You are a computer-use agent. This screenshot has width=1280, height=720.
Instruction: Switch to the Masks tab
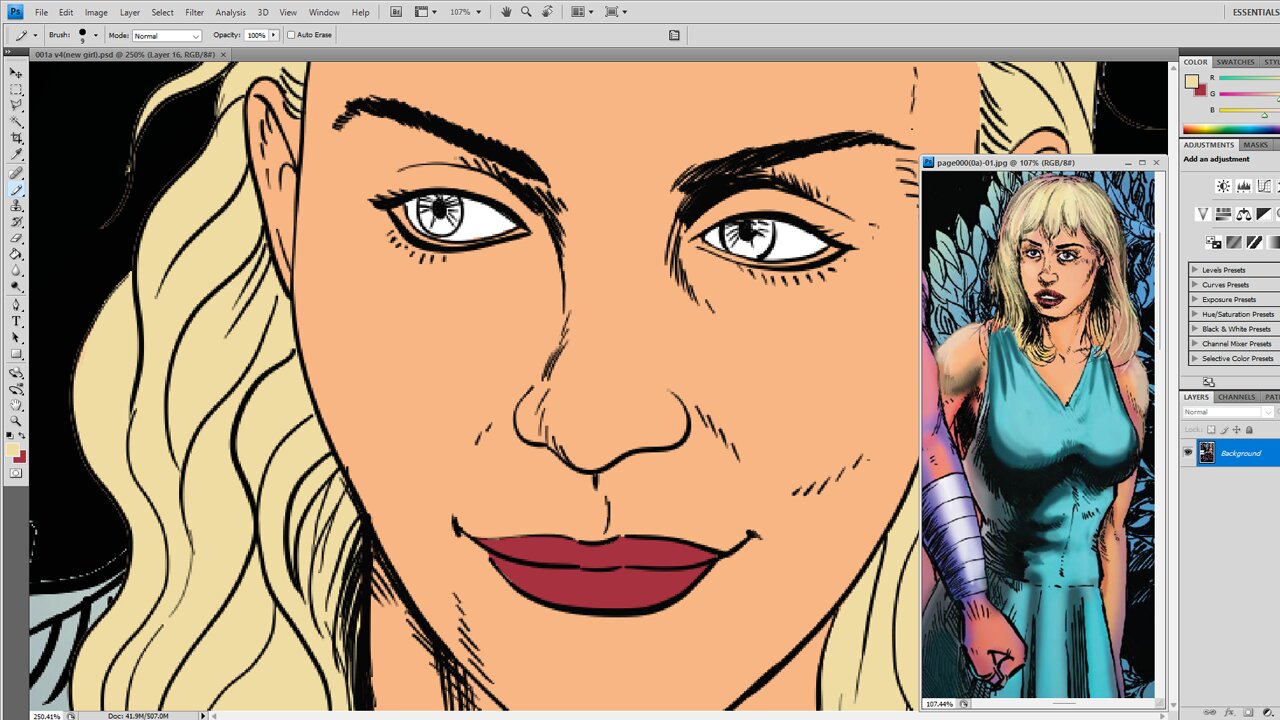click(1255, 145)
